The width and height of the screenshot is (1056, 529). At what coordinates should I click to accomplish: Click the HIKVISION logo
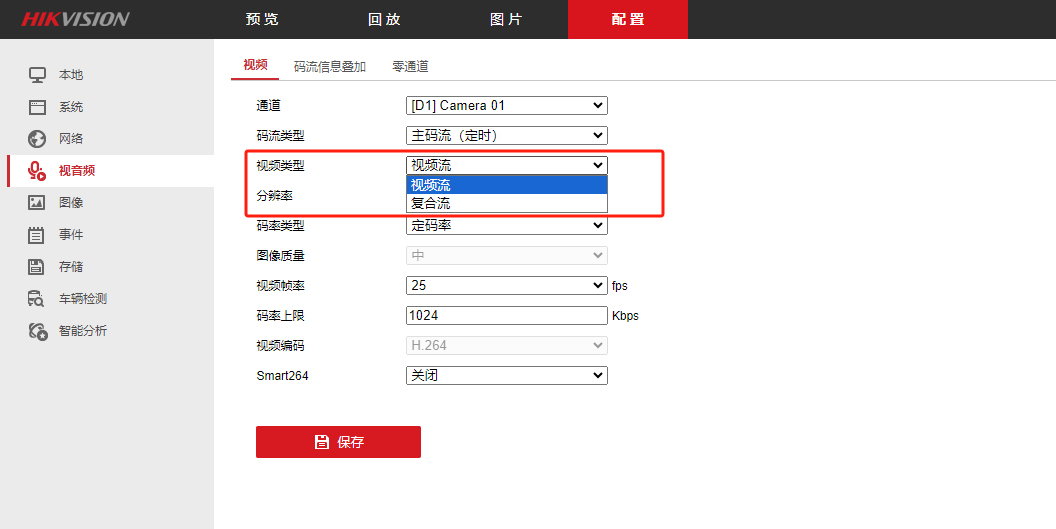(75, 19)
